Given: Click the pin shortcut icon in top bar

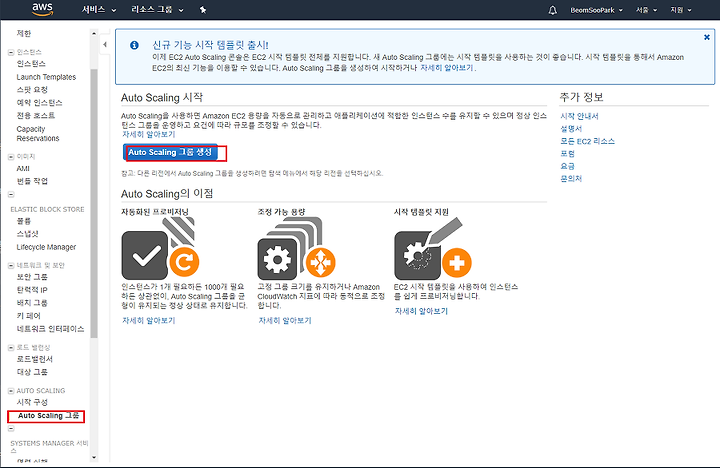Looking at the screenshot, I should click(x=202, y=10).
